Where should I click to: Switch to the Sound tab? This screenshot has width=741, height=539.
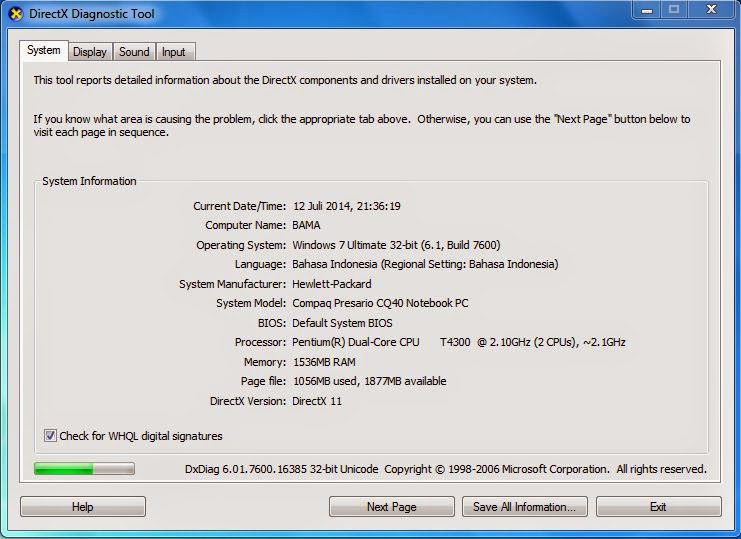point(134,52)
